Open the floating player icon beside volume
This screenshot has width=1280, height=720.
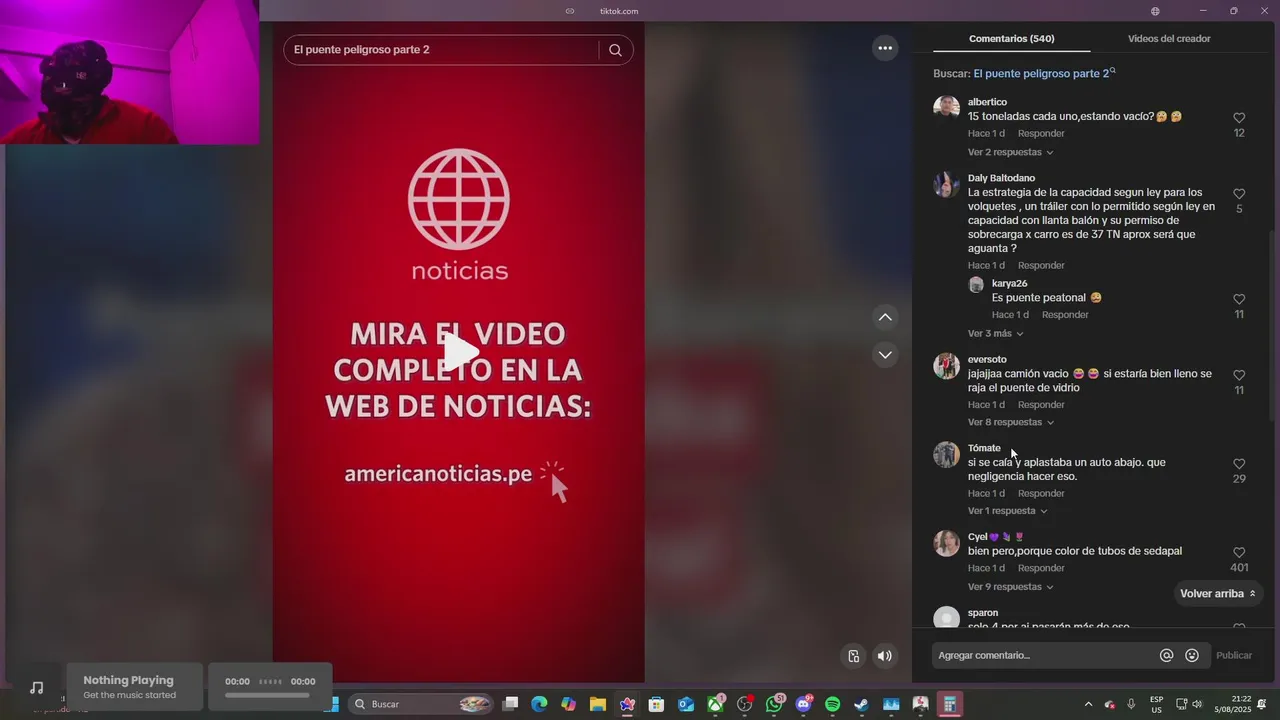[854, 656]
